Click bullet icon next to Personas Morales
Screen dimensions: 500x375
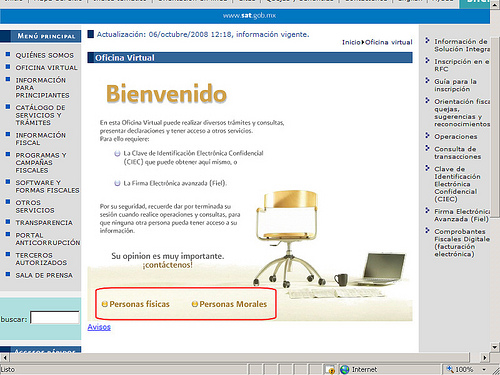(195, 304)
